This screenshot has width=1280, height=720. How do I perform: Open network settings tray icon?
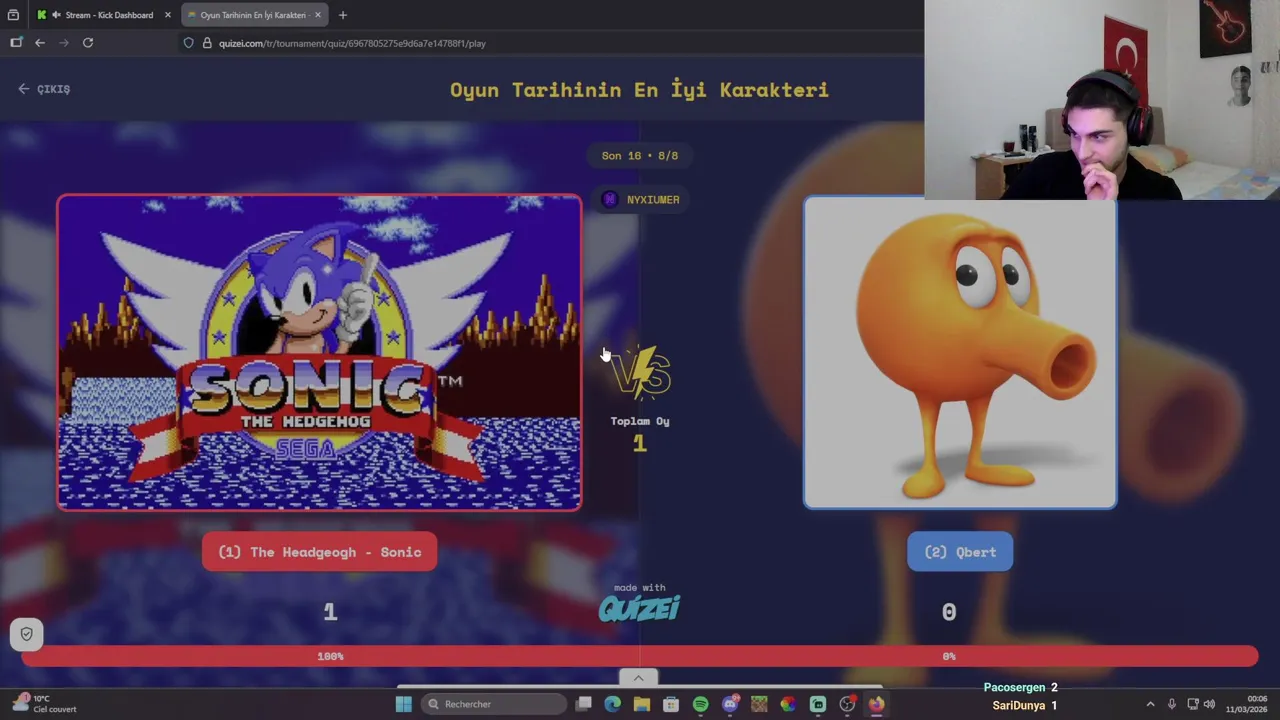pos(1193,704)
